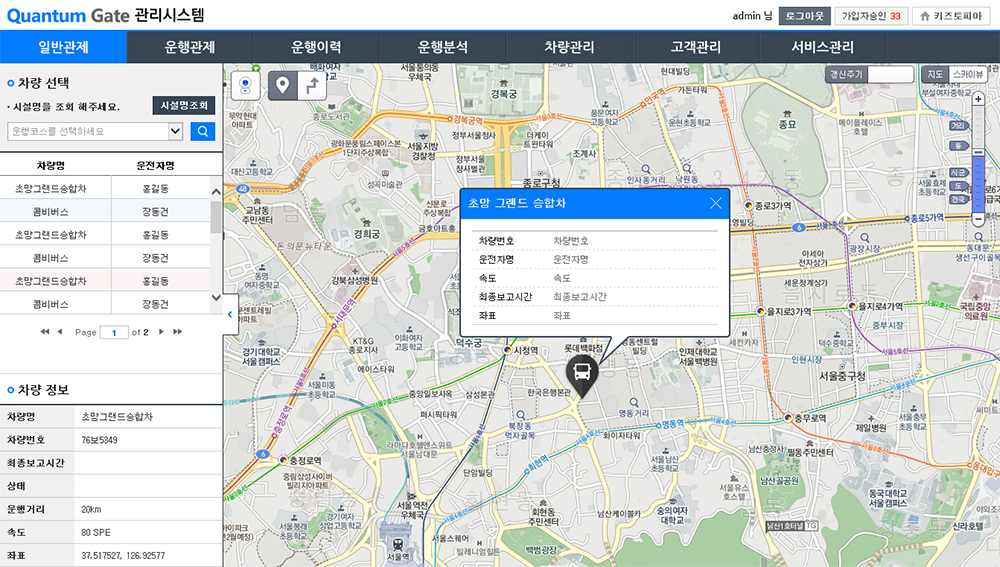Image resolution: width=1000 pixels, height=567 pixels.
Task: Open the 서비스관리 tab
Action: tap(822, 47)
